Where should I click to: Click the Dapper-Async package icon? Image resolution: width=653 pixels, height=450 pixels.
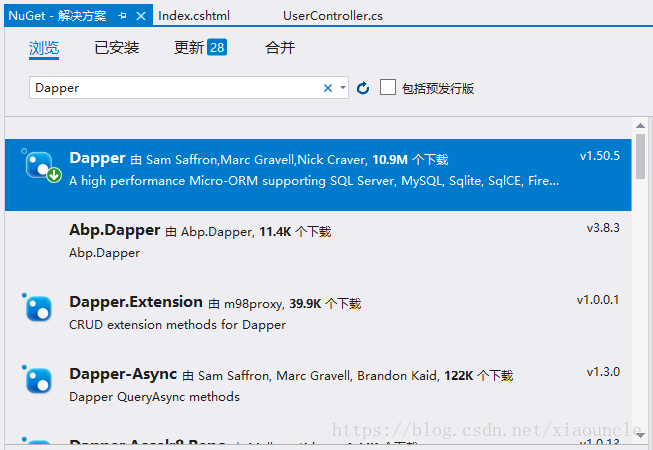click(x=38, y=380)
